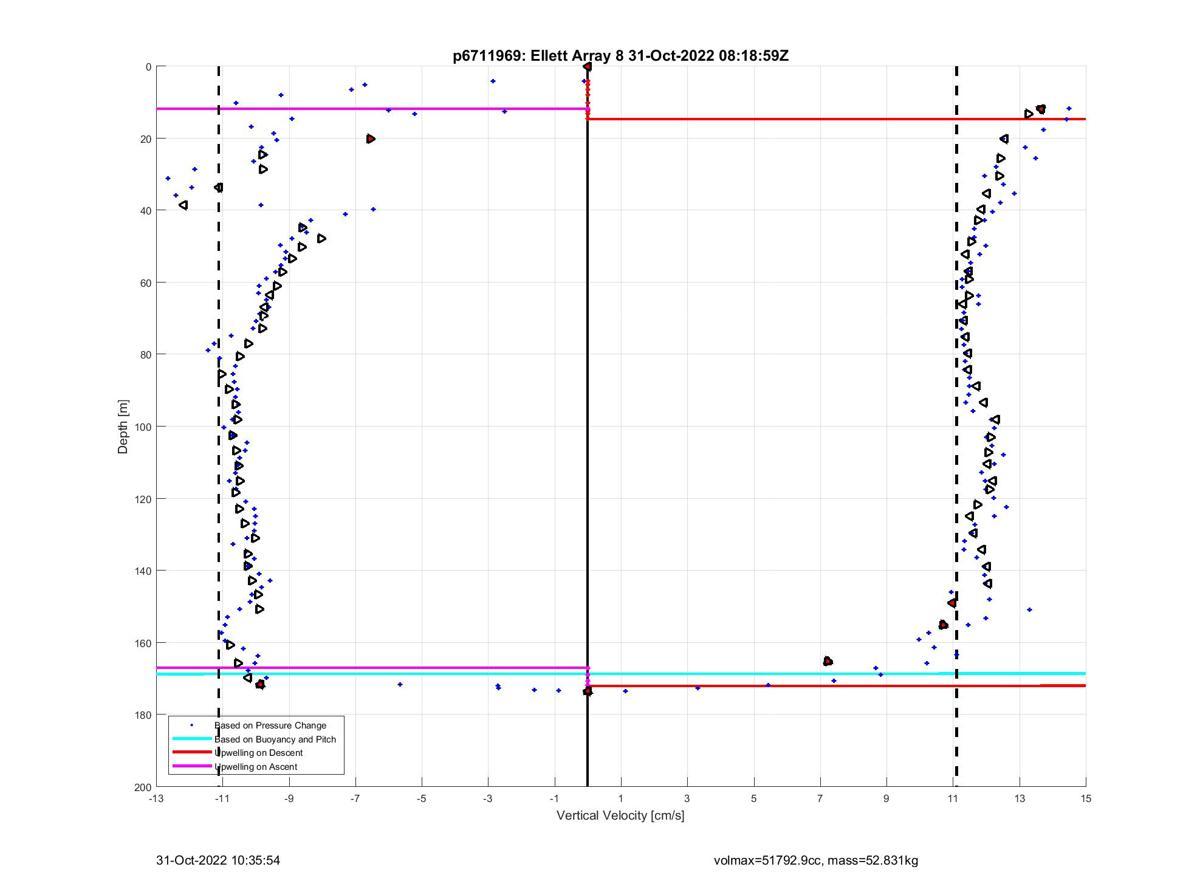This screenshot has height=885, width=1200.
Task: Click y-axis tick label '200'
Action: (x=142, y=787)
